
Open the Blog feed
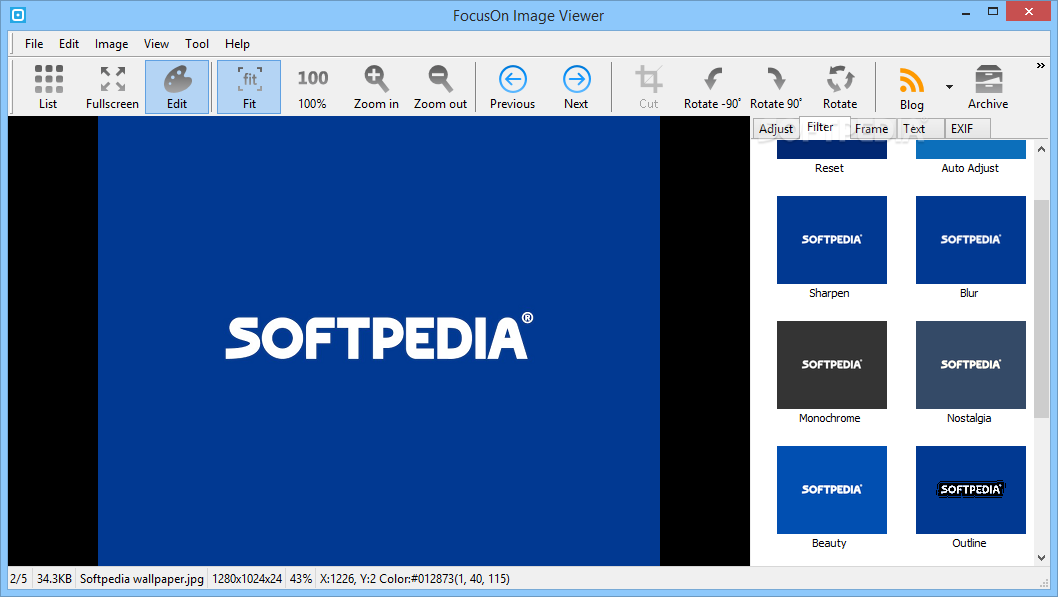912,88
